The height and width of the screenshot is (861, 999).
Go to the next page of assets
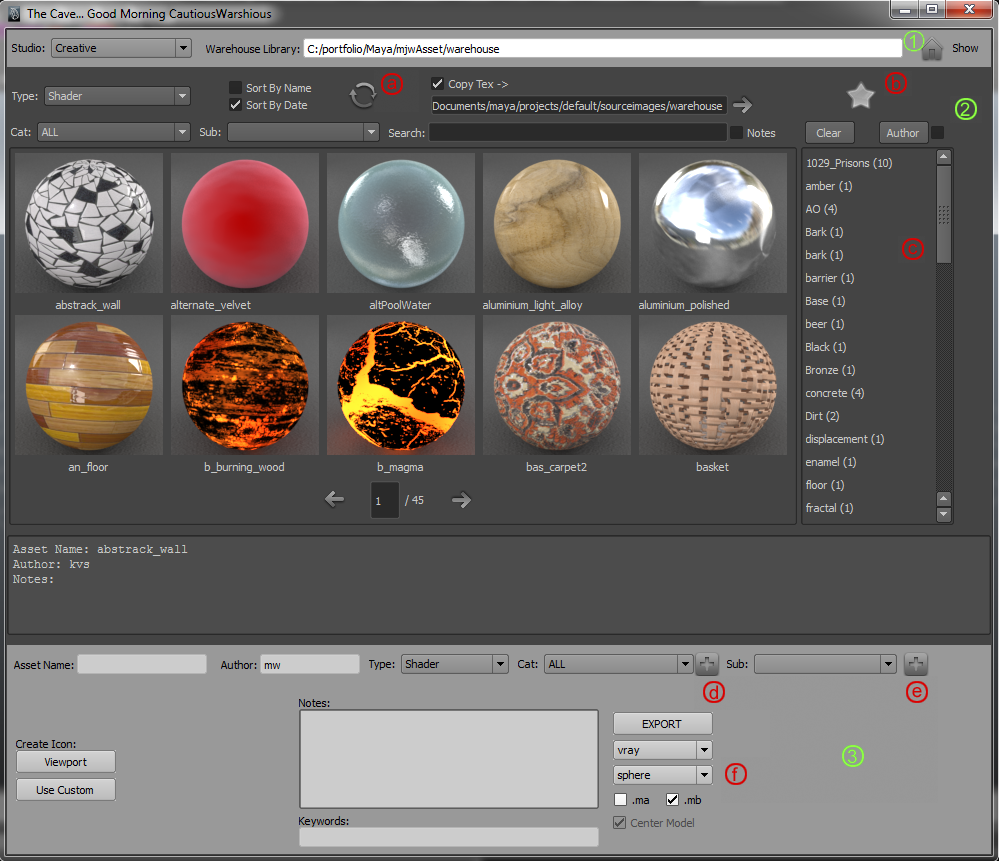point(461,500)
